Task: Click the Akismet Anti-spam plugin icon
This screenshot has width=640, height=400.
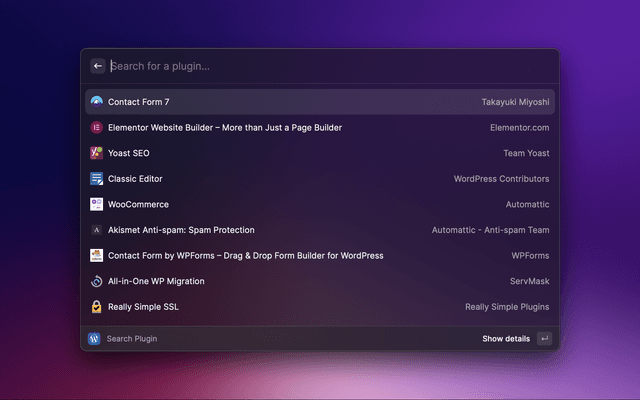Action: pyautogui.click(x=96, y=230)
